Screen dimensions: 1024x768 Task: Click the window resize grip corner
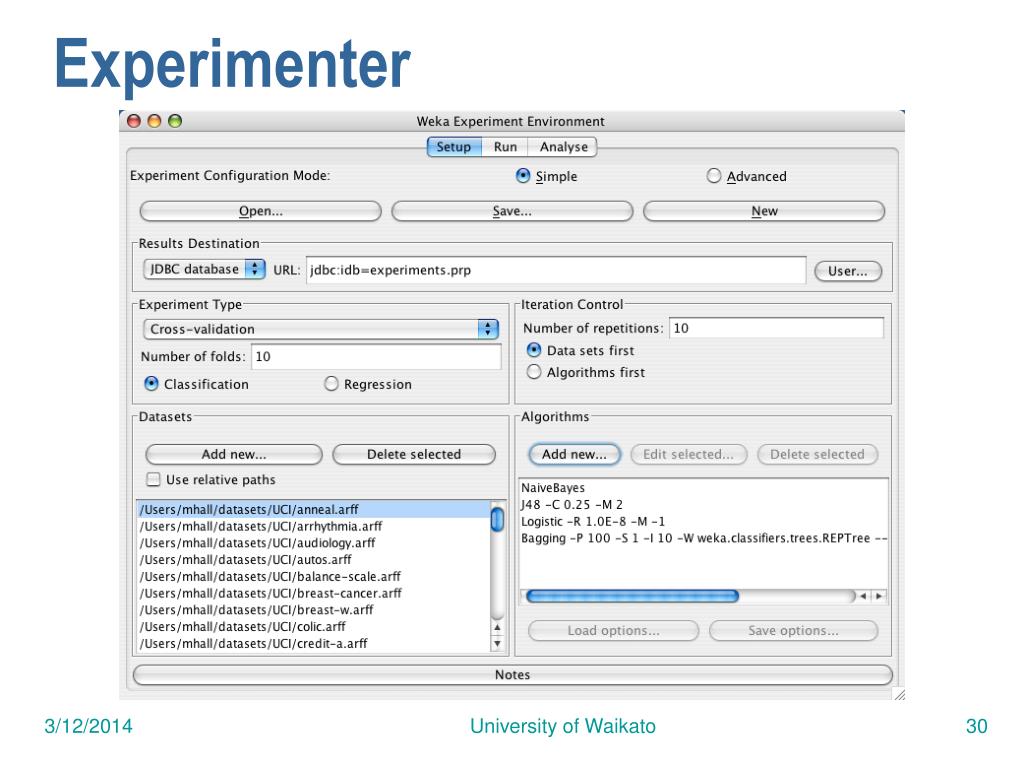(899, 695)
